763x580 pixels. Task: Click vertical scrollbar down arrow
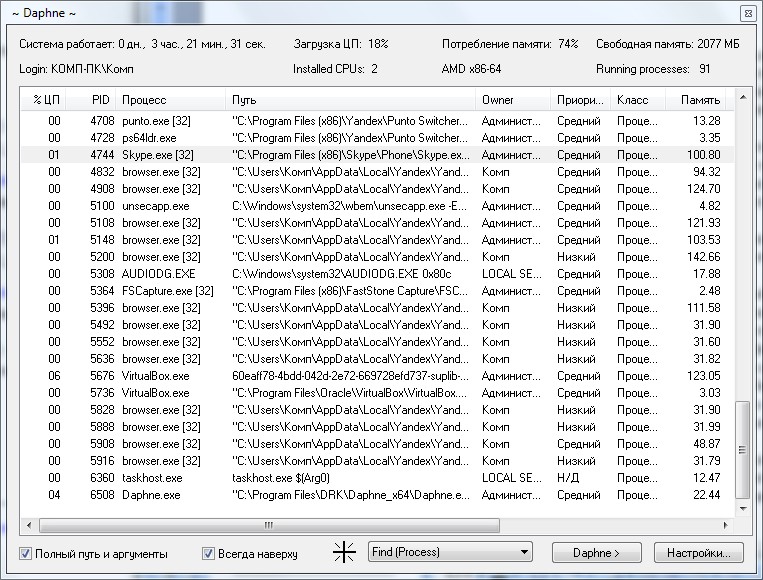point(743,509)
